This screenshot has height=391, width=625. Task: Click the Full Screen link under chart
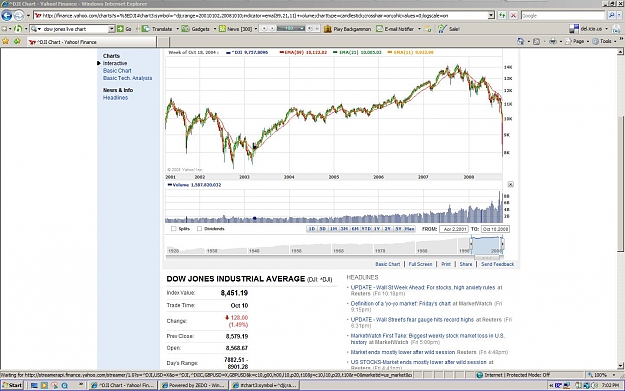click(420, 264)
